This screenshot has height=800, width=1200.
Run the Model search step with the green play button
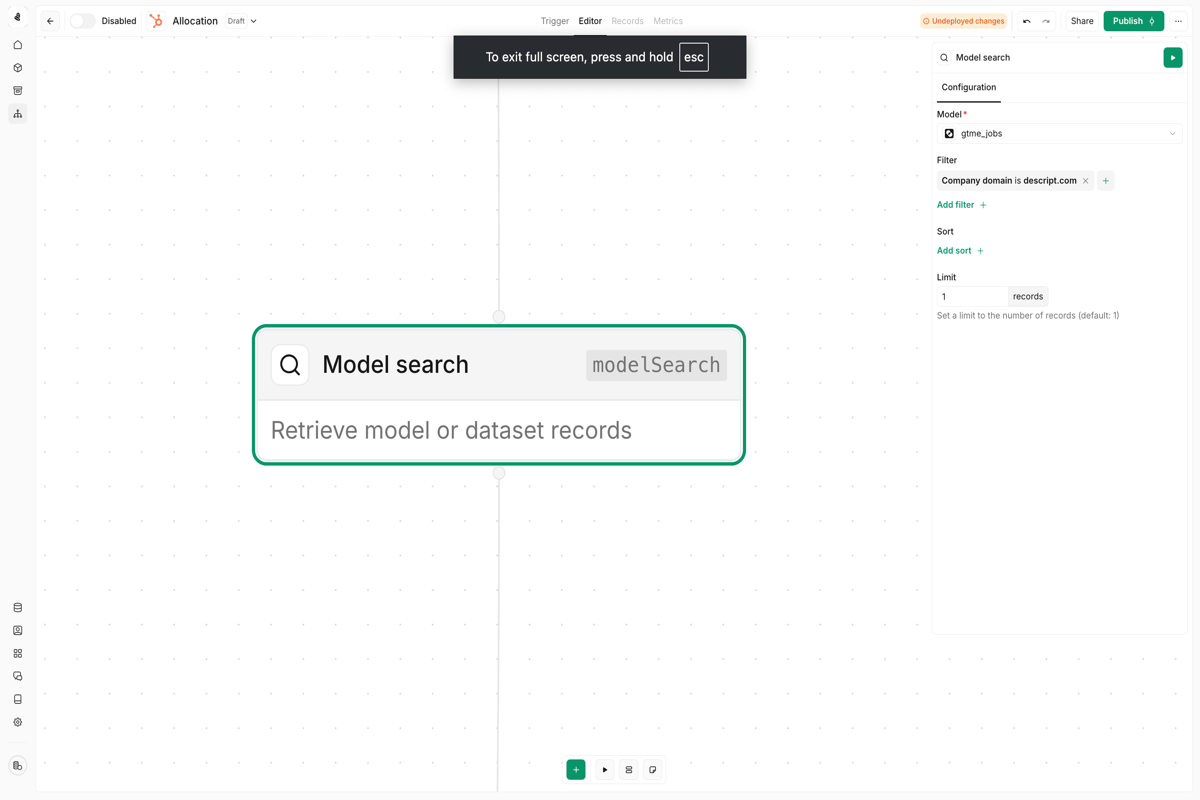(1173, 58)
